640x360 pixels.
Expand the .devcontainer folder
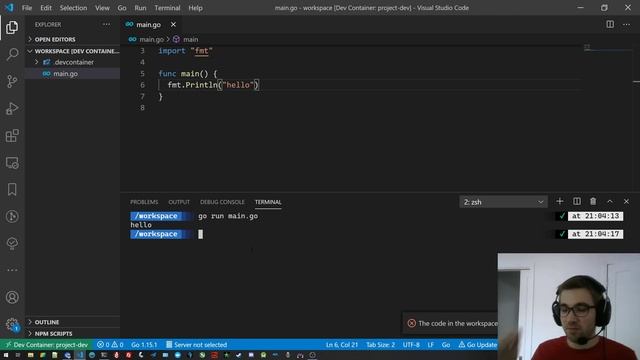pyautogui.click(x=73, y=62)
